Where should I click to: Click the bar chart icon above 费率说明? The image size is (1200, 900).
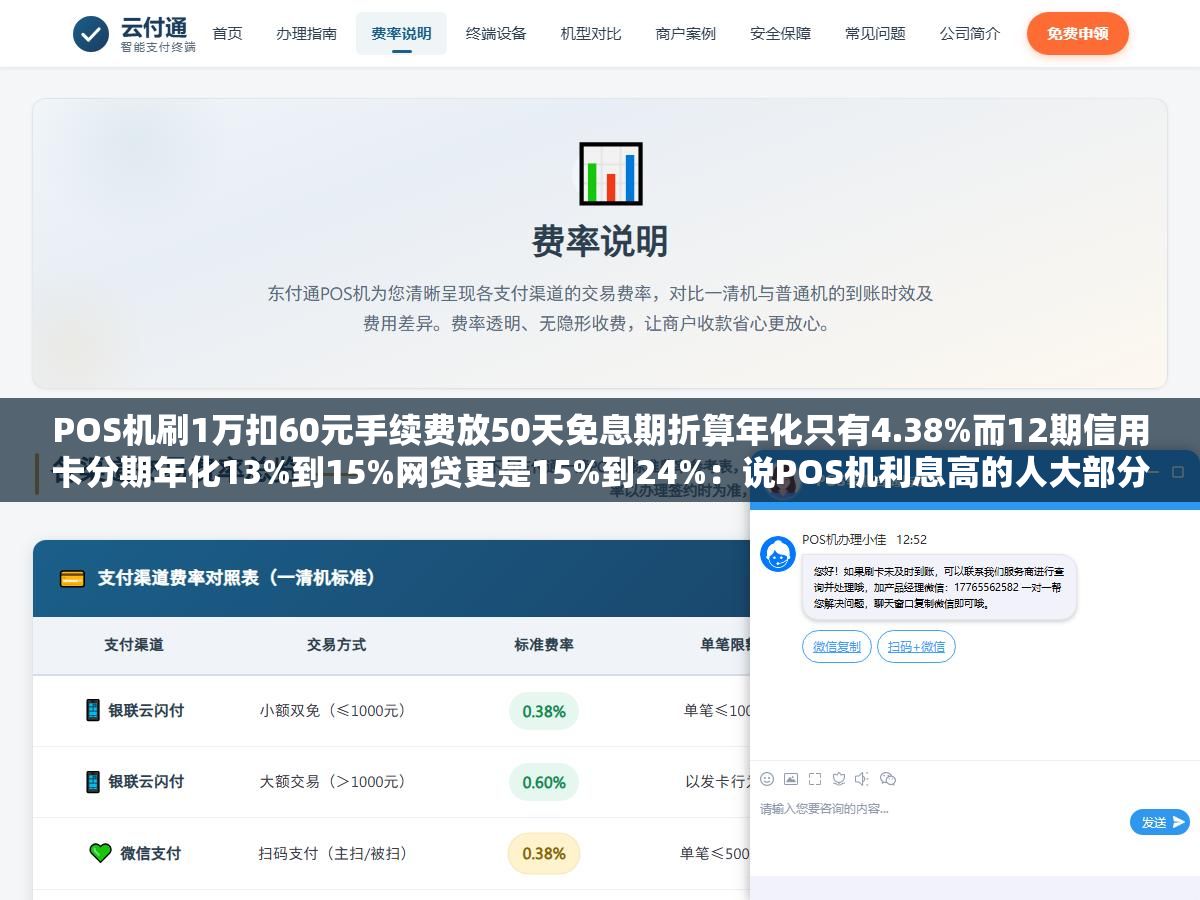point(611,174)
